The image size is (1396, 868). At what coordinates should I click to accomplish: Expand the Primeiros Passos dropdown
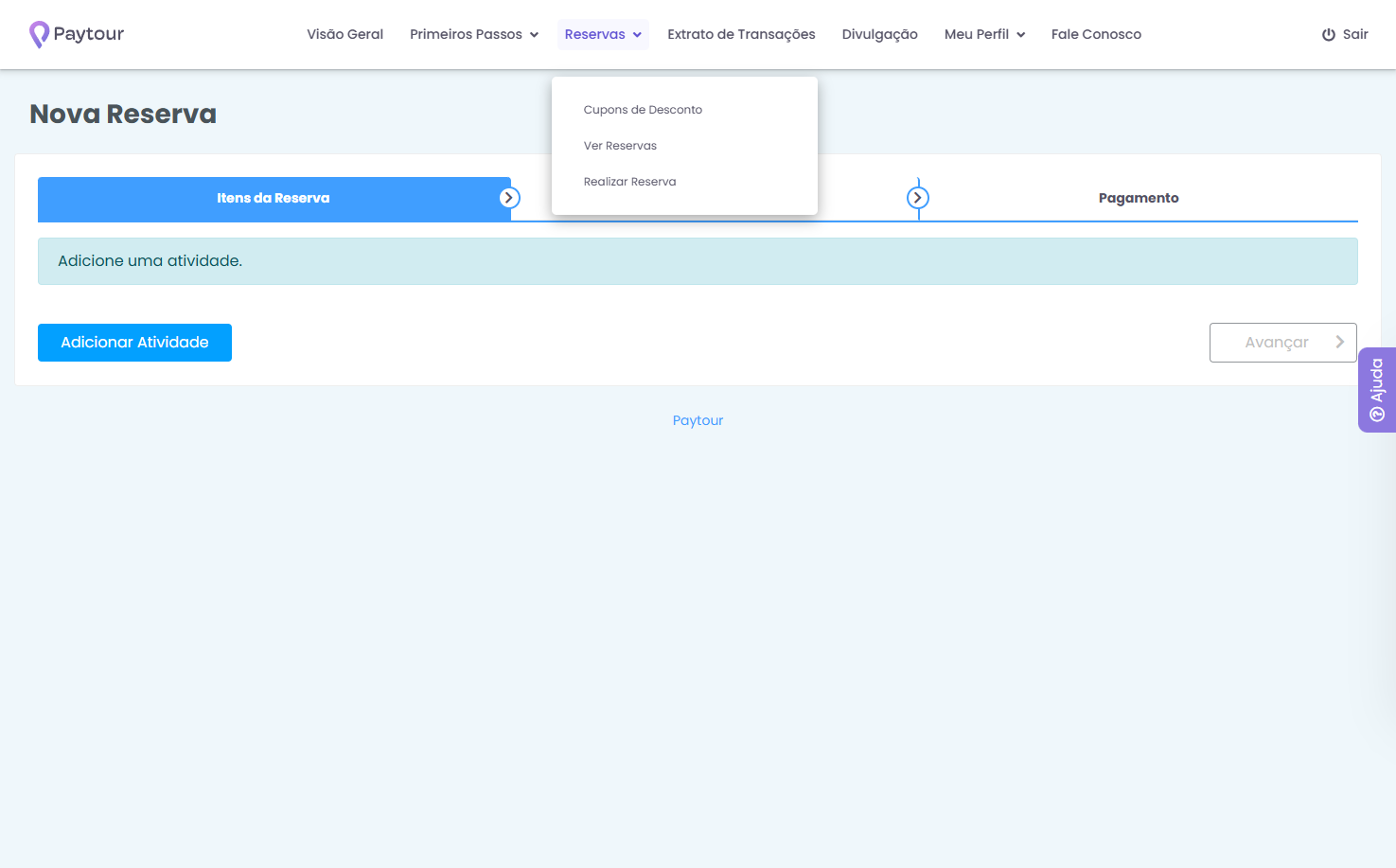coord(474,34)
